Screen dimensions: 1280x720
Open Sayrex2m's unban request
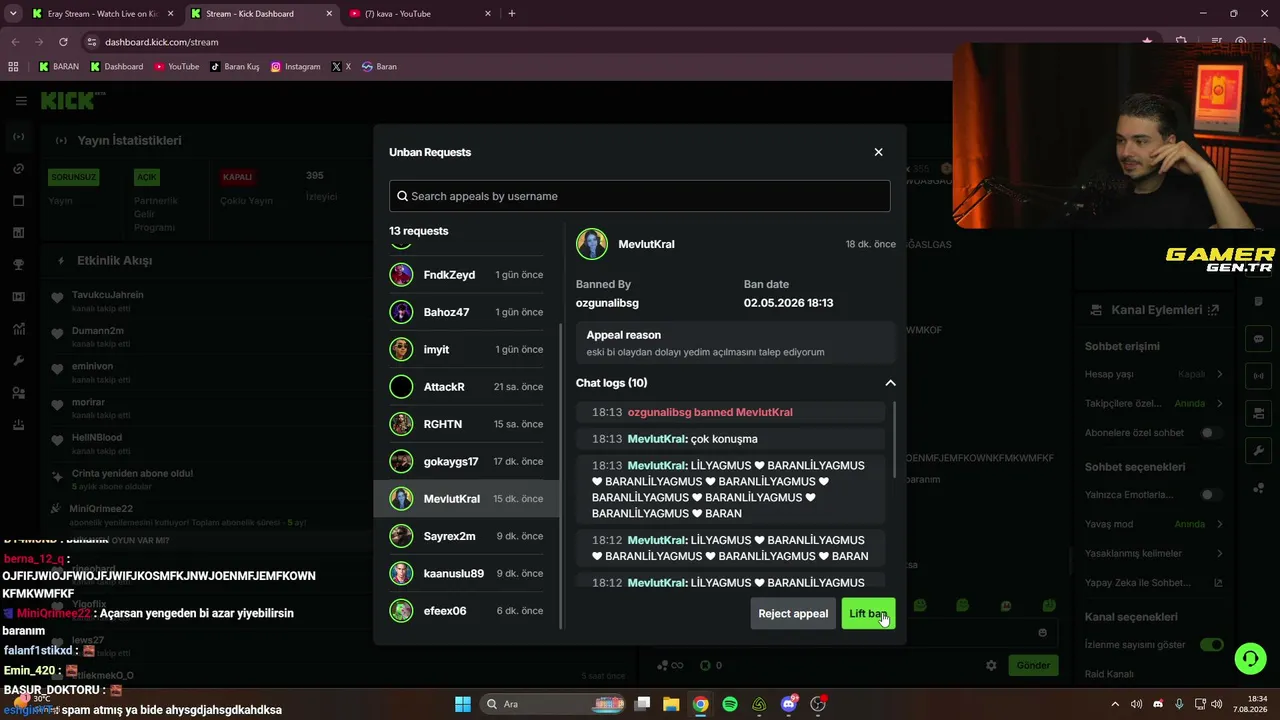pyautogui.click(x=467, y=536)
